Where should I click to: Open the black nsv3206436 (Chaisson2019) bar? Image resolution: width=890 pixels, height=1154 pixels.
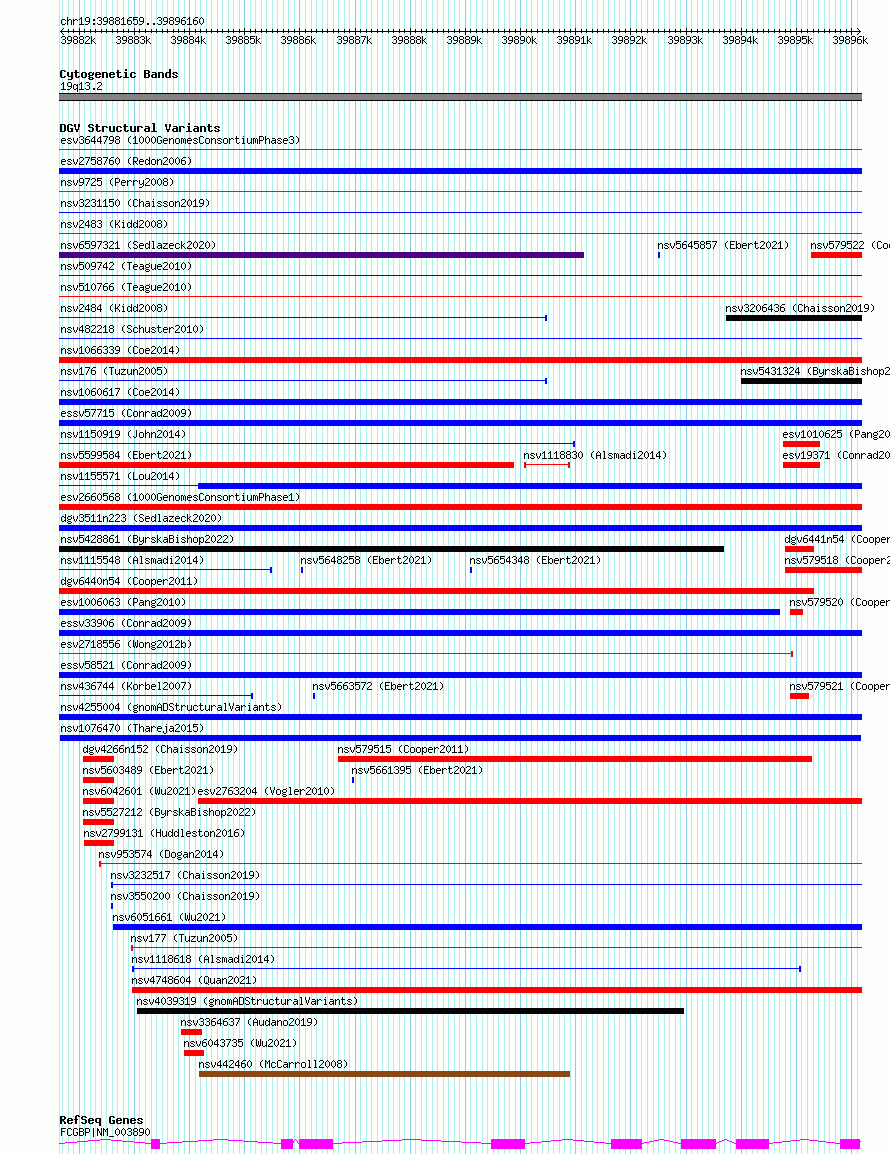(794, 318)
